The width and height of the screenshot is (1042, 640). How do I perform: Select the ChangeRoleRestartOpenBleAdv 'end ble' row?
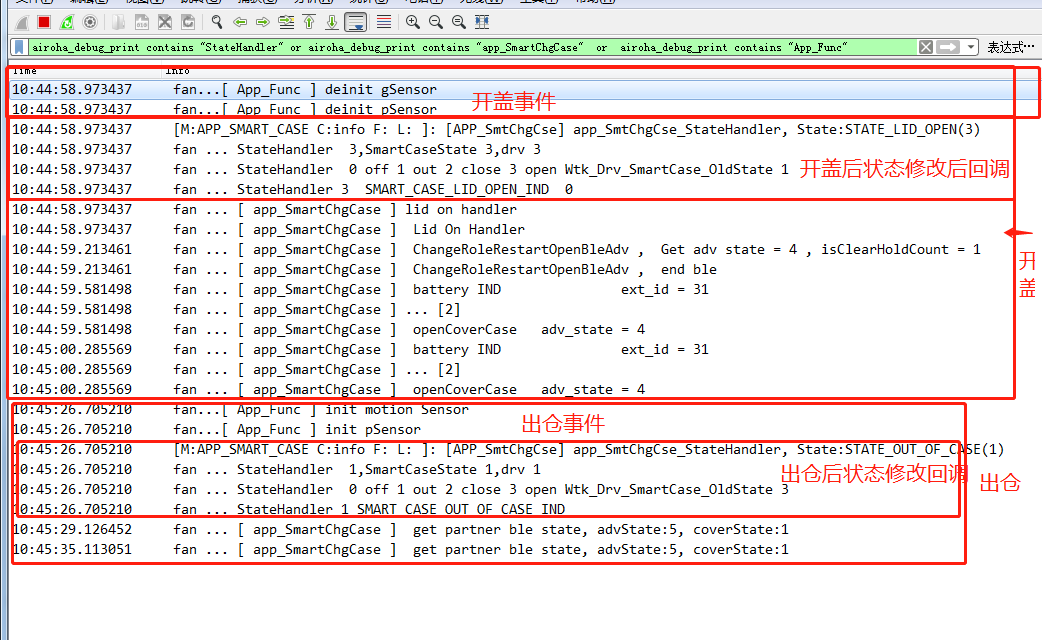(524, 269)
